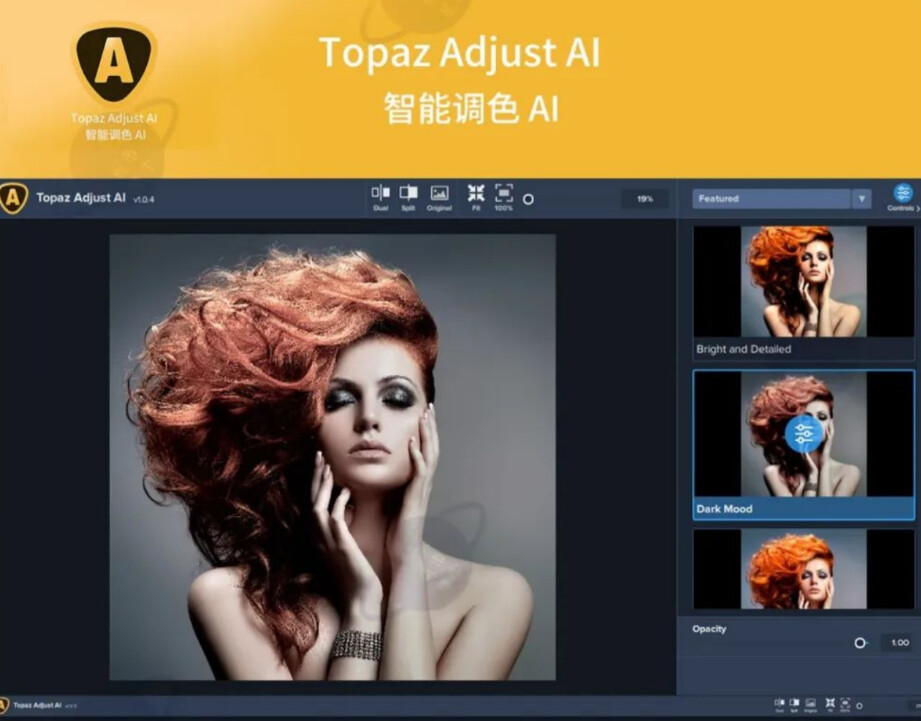Open the Controls panel

pyautogui.click(x=902, y=197)
